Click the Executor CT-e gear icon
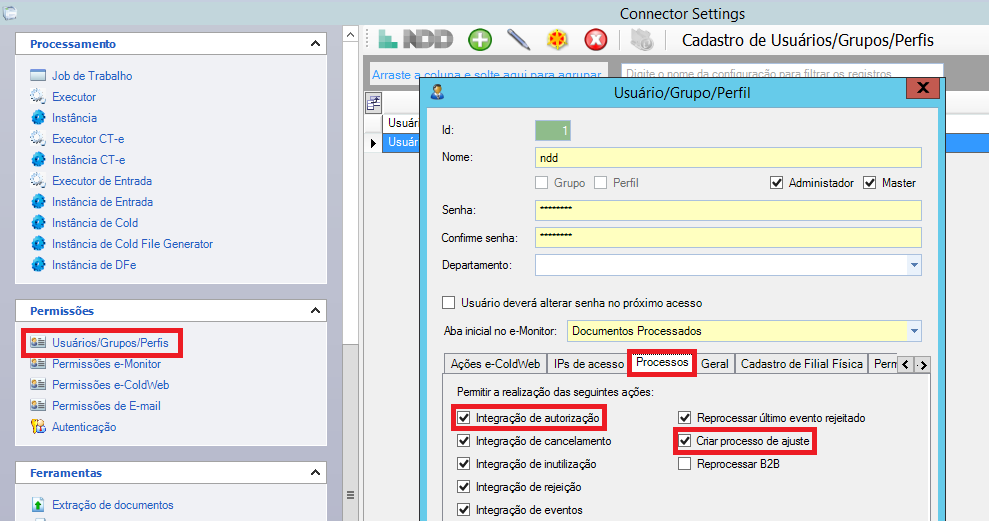The image size is (989, 521). pyautogui.click(x=38, y=138)
